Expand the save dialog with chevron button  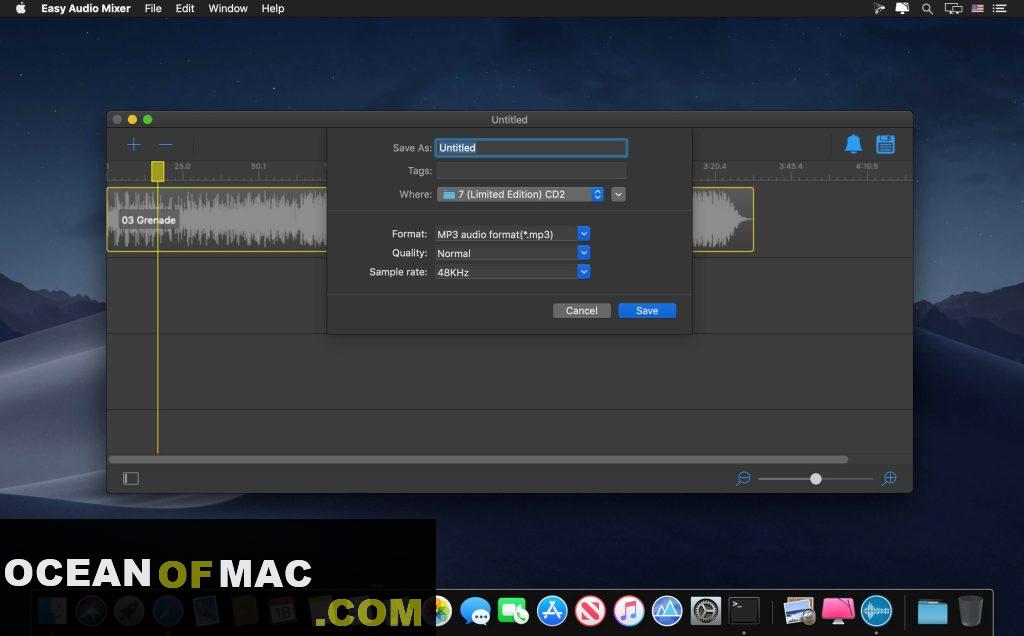pyautogui.click(x=618, y=194)
